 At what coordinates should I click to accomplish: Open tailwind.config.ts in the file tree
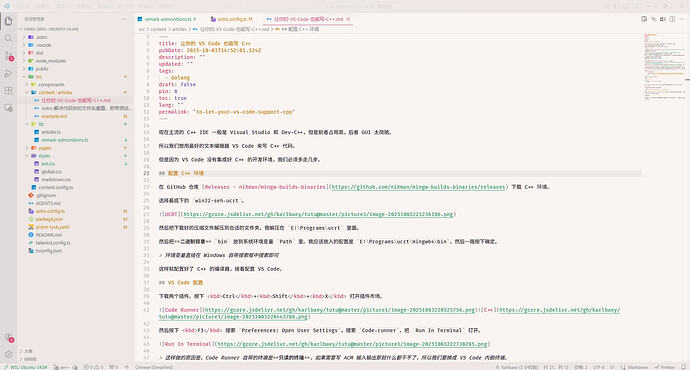[53, 243]
